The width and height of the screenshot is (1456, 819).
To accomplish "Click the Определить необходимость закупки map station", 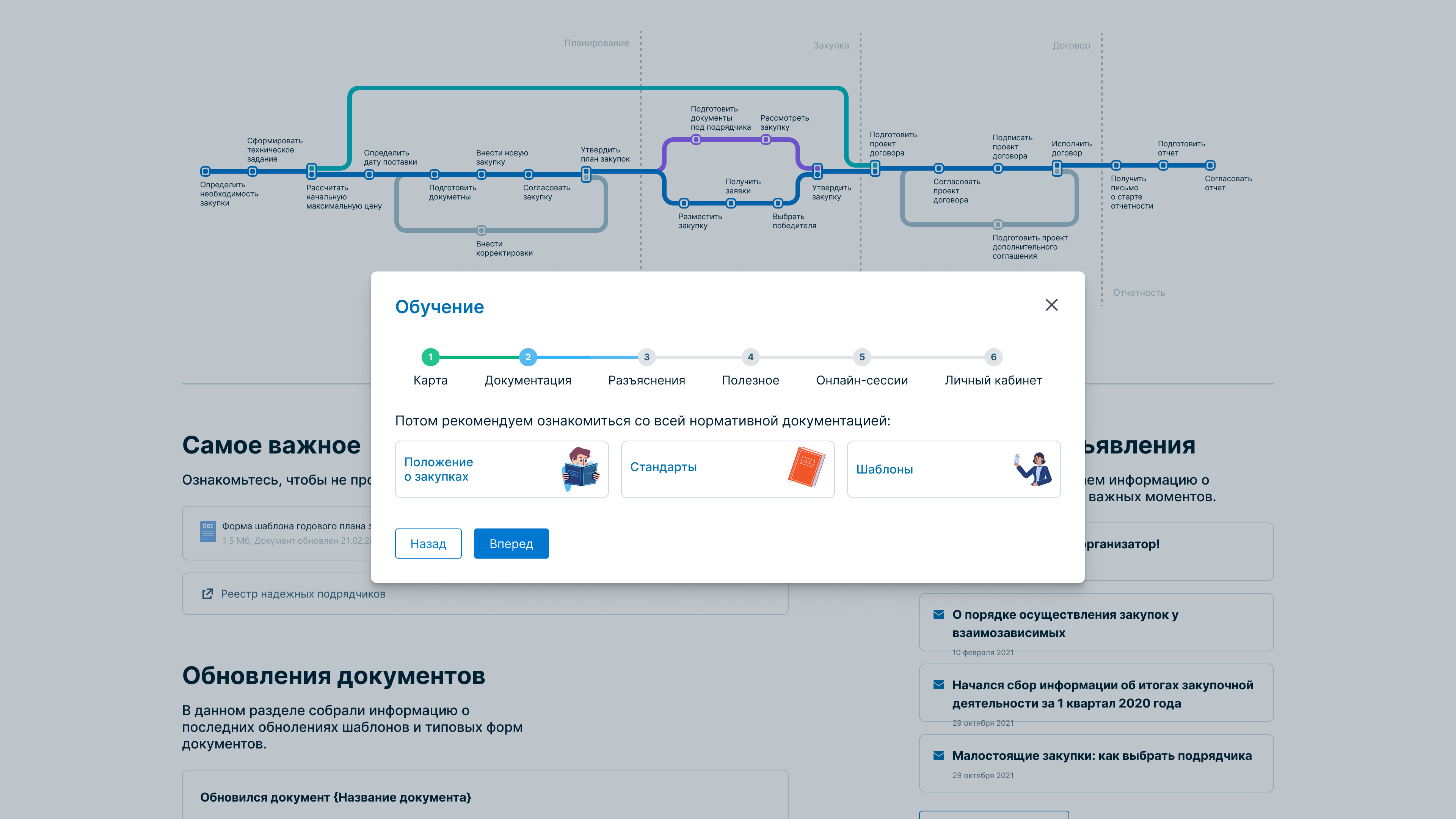I will click(x=206, y=171).
